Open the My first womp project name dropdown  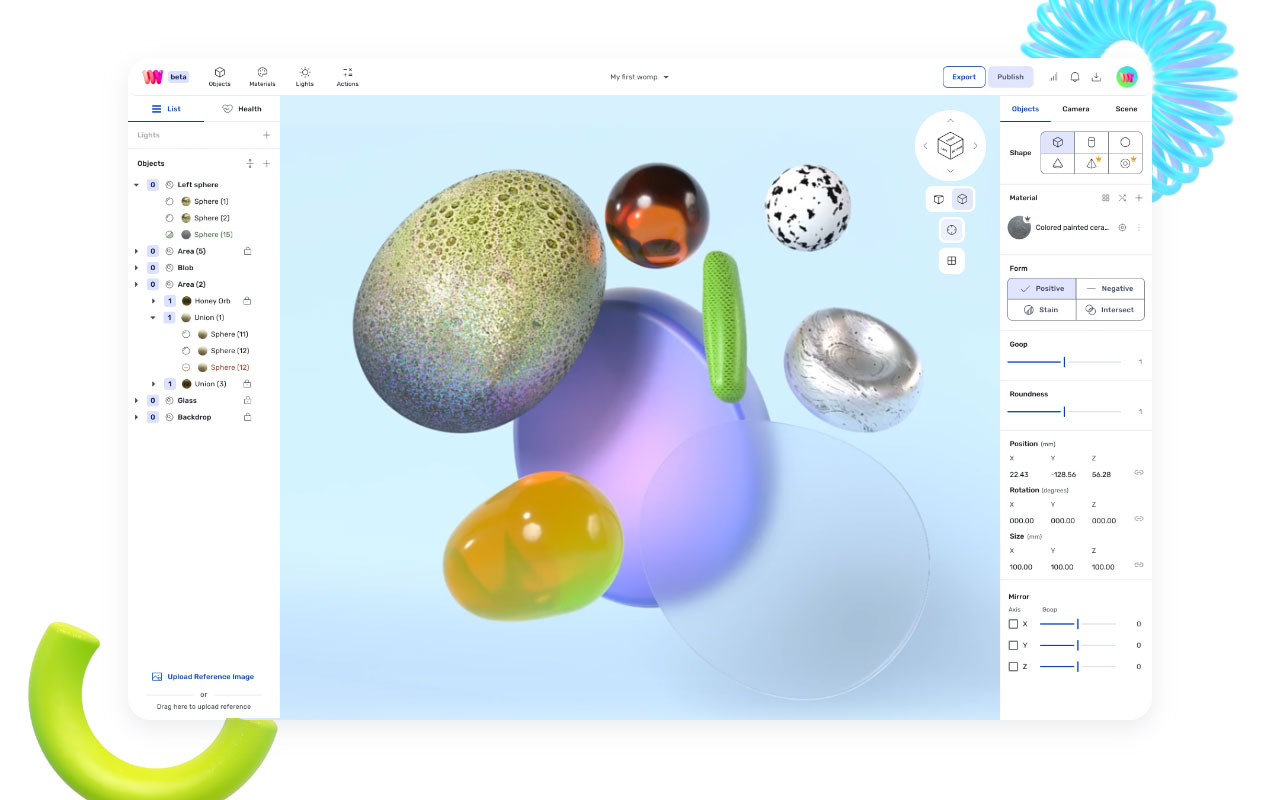coord(638,76)
